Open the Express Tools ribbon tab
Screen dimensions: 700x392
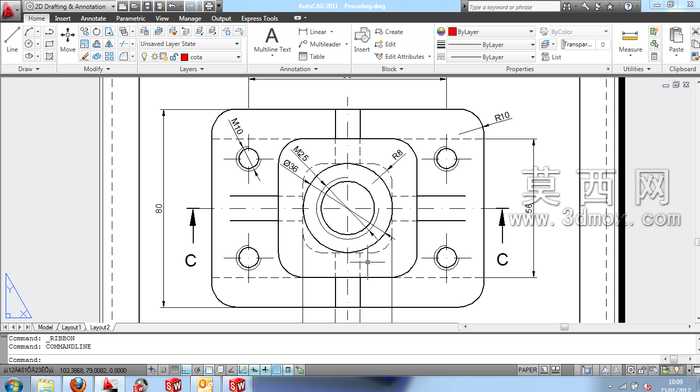tap(259, 18)
